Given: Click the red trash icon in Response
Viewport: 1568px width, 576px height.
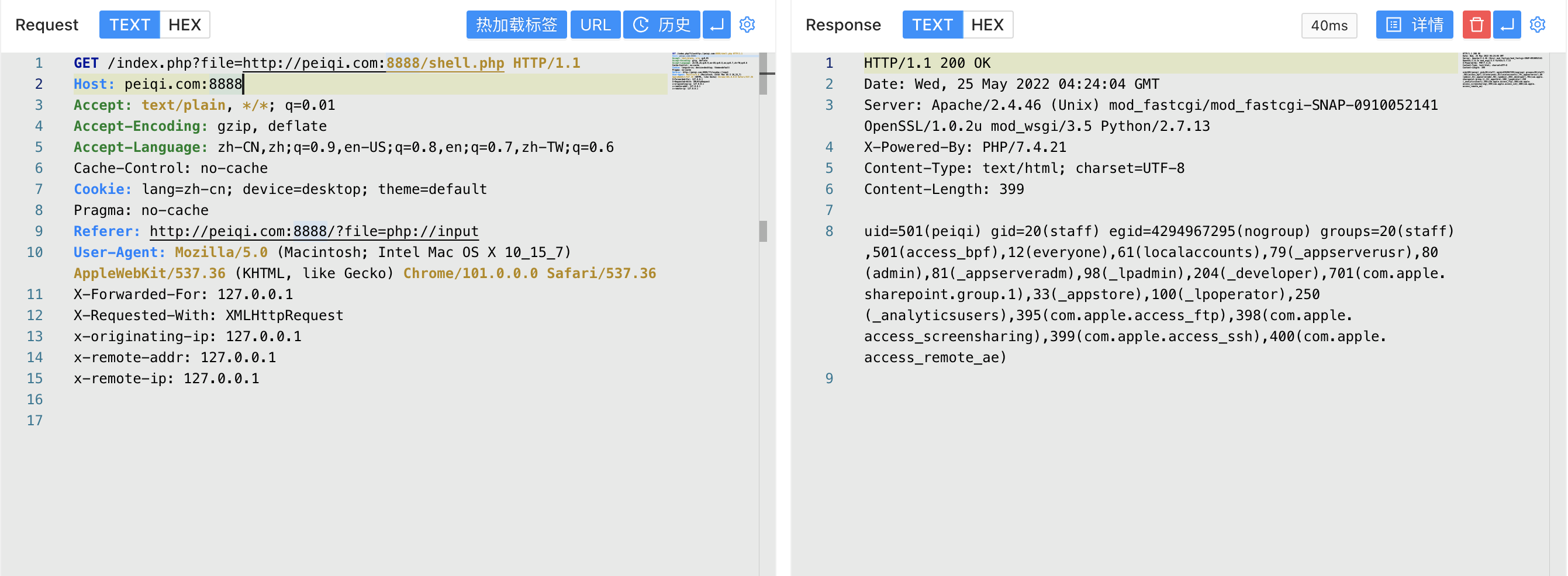Looking at the screenshot, I should pyautogui.click(x=1476, y=25).
